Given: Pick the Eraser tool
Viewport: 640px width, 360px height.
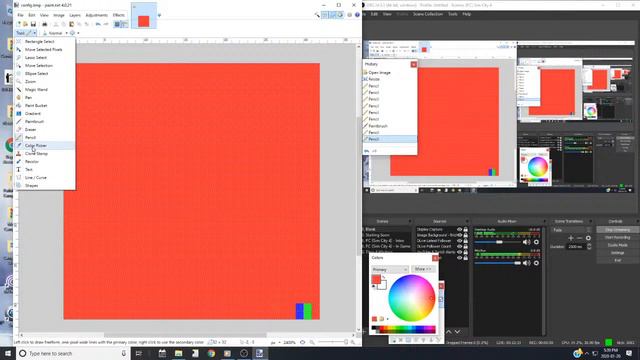Looking at the screenshot, I should [x=44, y=129].
